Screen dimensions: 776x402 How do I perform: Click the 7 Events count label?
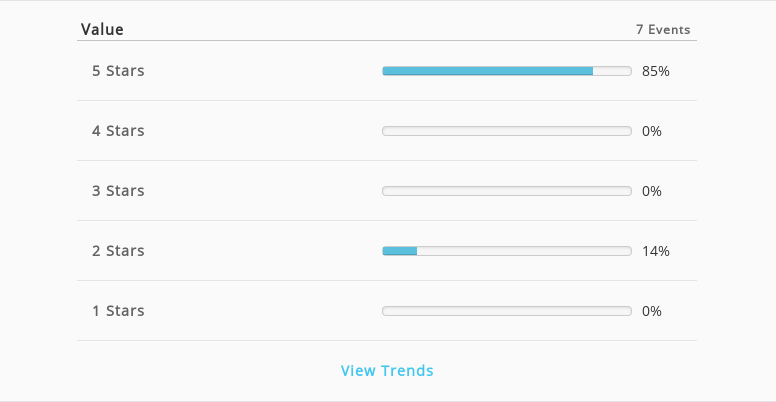663,30
